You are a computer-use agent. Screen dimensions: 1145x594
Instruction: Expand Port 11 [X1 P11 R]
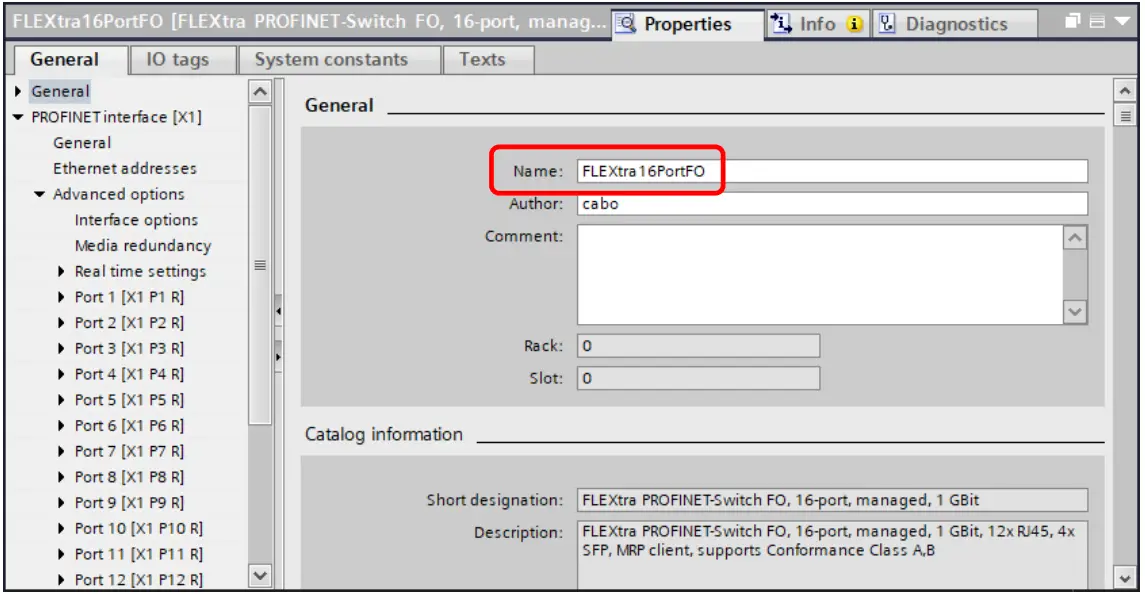pyautogui.click(x=61, y=555)
